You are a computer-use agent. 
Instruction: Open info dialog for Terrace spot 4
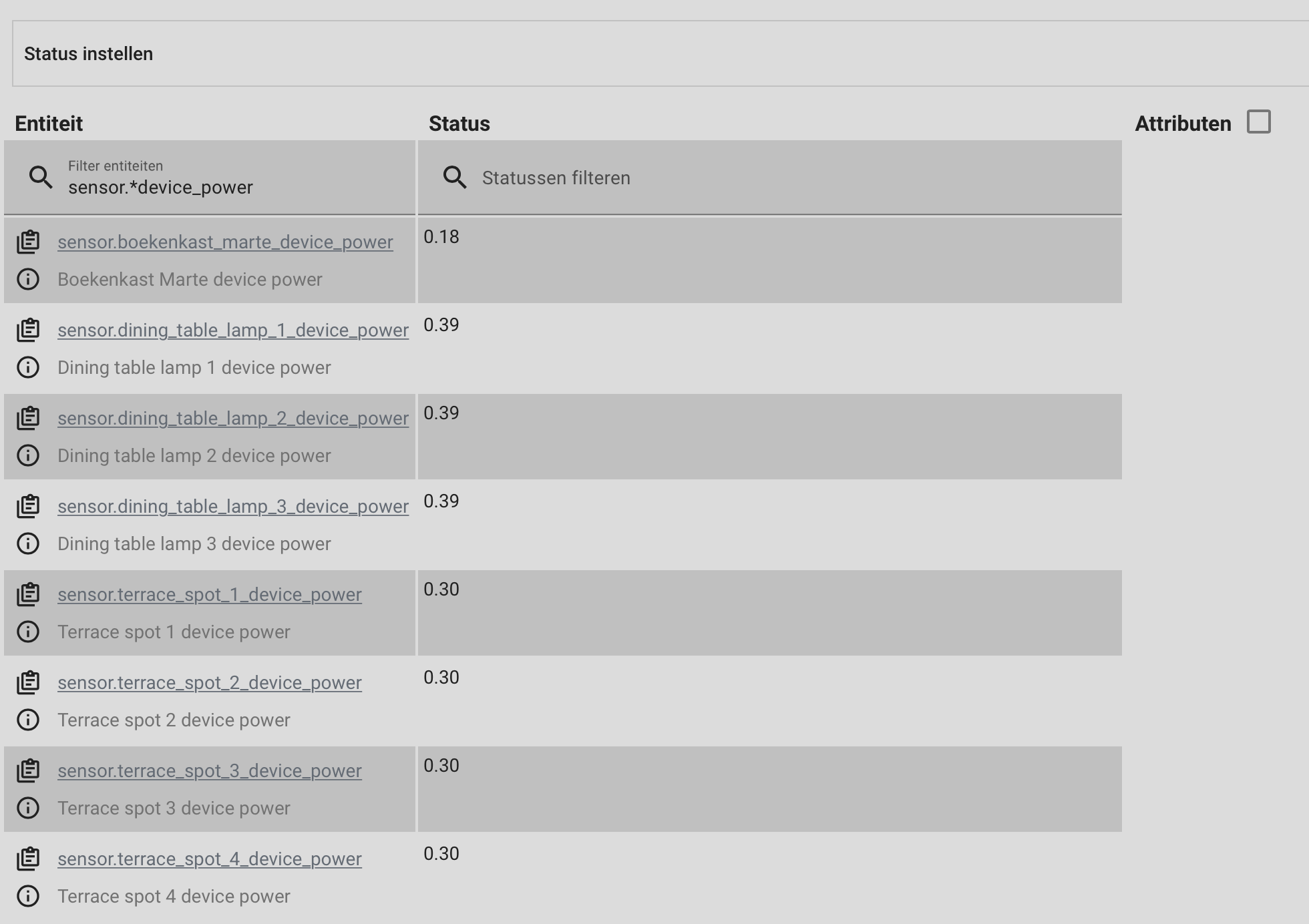point(29,897)
